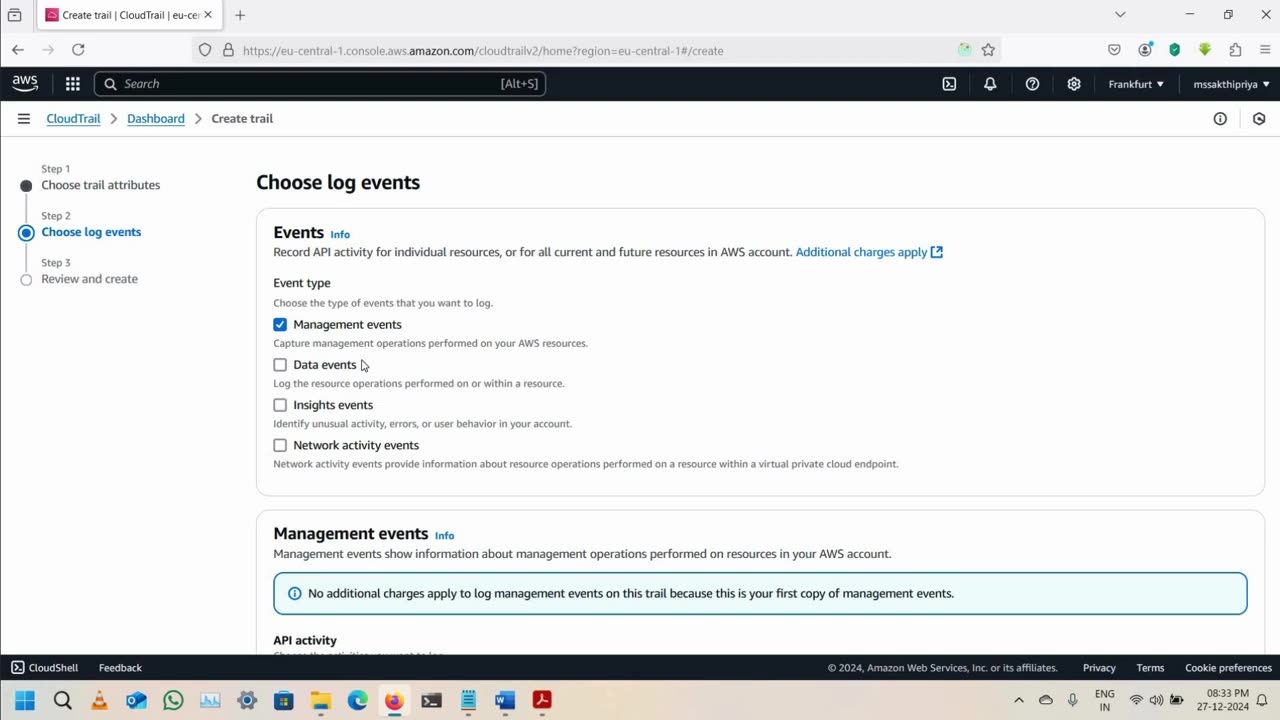Open Firefox tab list button
The height and width of the screenshot is (720, 1280).
click(x=14, y=15)
